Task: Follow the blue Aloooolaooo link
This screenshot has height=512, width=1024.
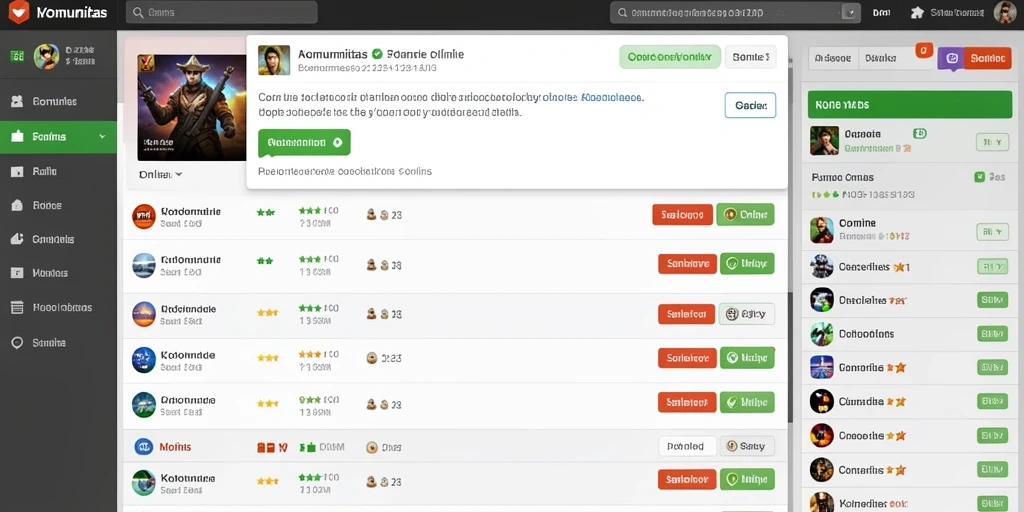Action: [611, 97]
